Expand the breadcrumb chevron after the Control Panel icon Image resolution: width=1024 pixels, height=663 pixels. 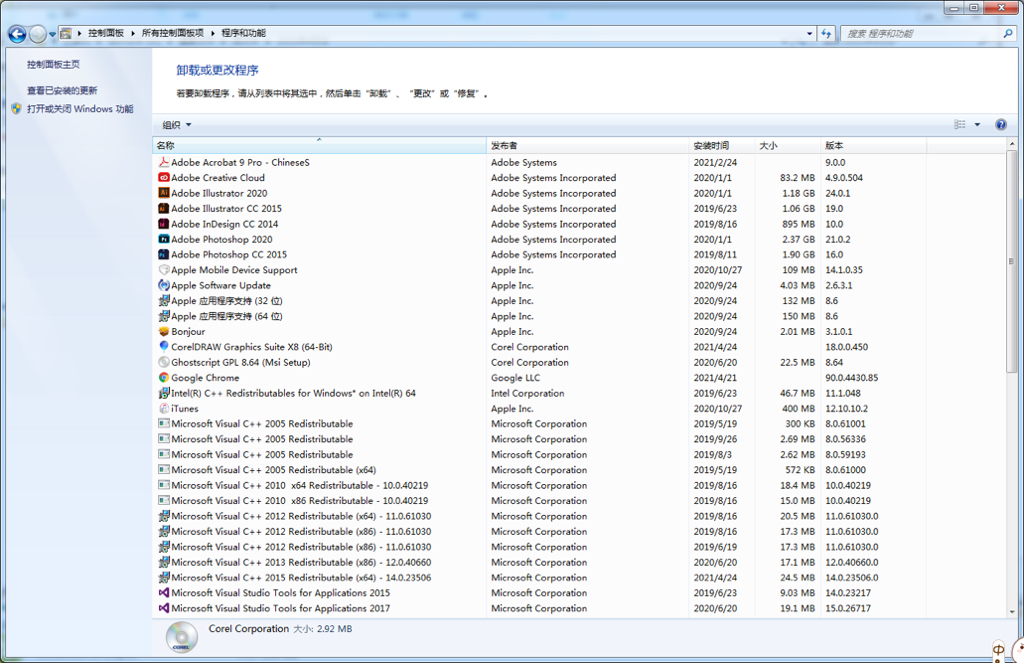pyautogui.click(x=80, y=33)
